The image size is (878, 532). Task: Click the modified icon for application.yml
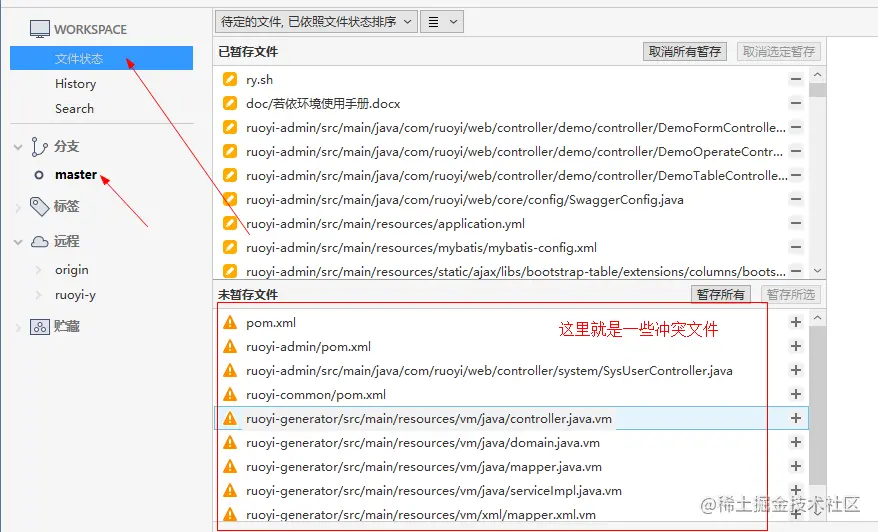(230, 223)
